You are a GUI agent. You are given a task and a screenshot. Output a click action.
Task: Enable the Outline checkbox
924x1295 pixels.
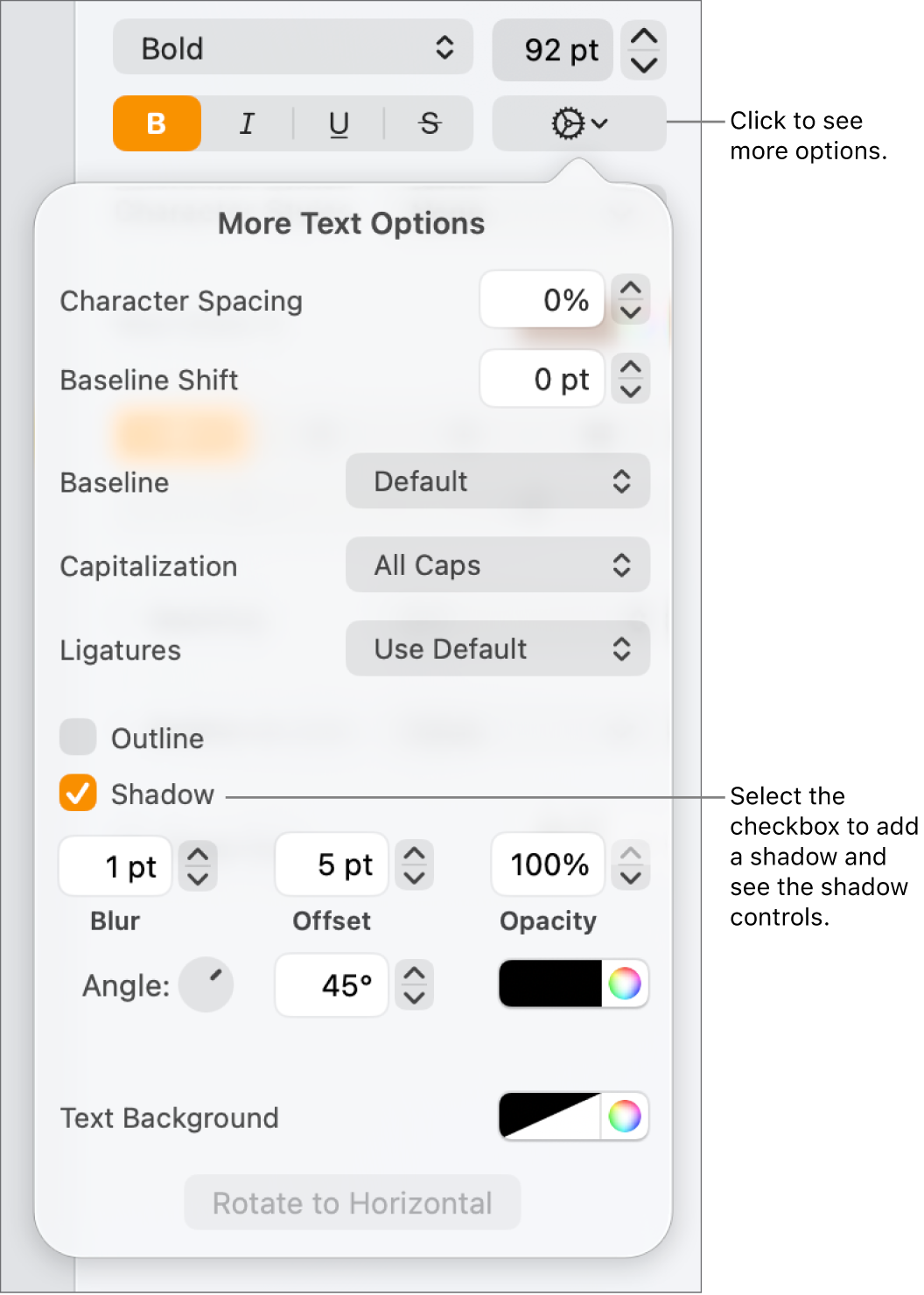[x=77, y=738]
